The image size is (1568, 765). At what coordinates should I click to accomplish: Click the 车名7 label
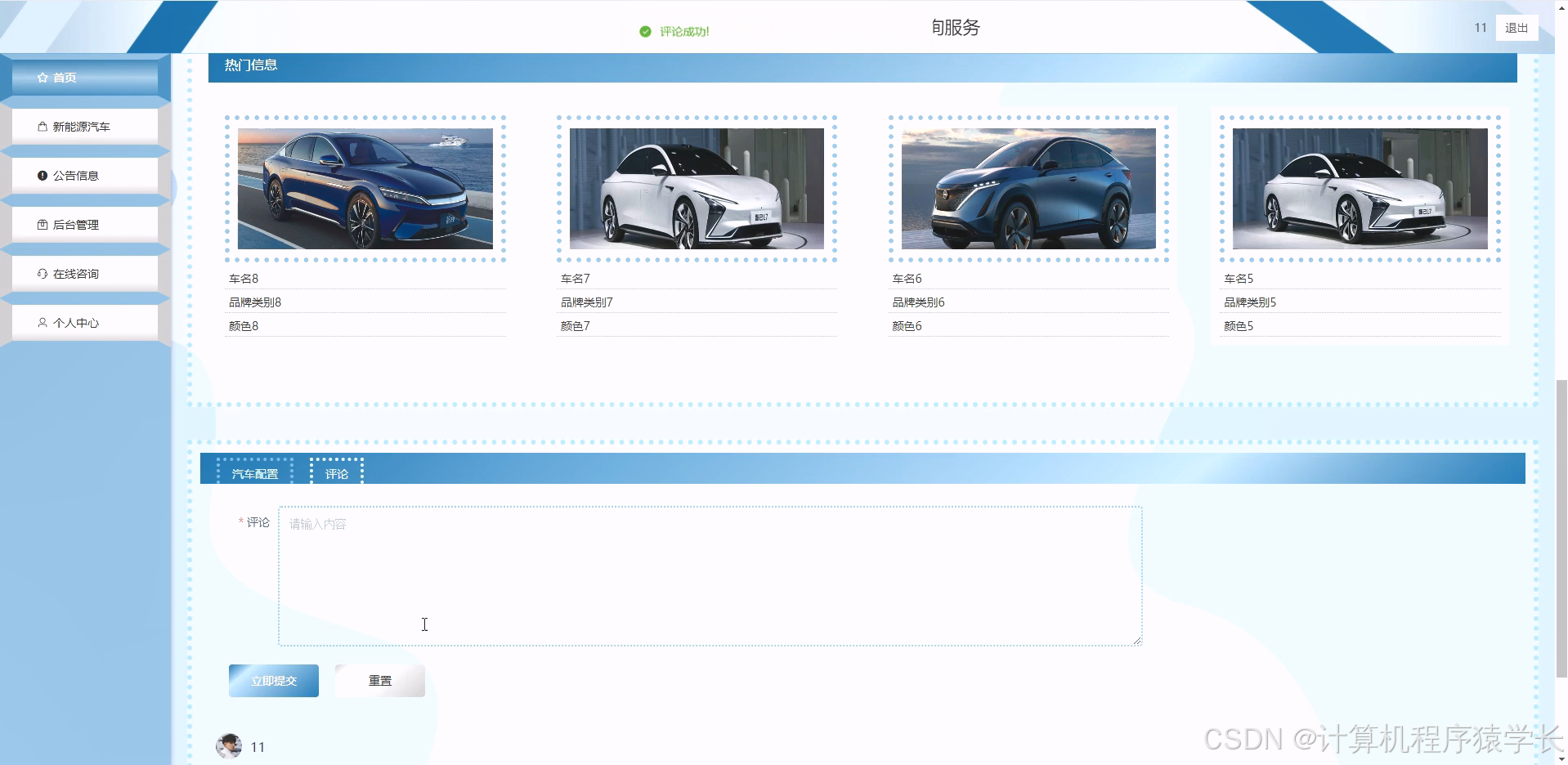click(x=576, y=279)
